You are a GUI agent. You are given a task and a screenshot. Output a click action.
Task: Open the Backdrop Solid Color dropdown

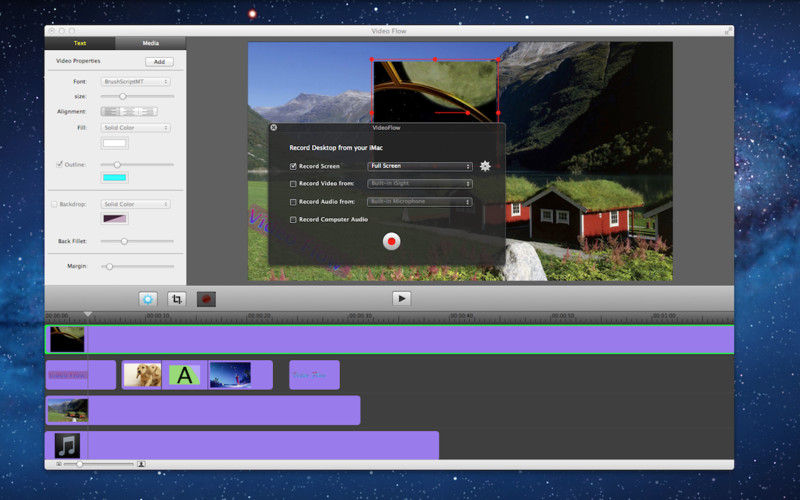point(135,204)
